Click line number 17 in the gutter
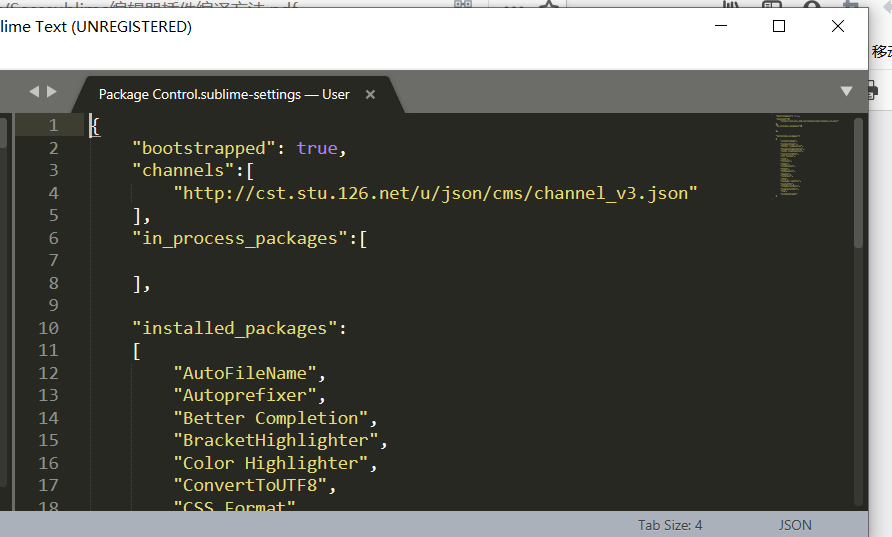Screen dimensions: 892x537 point(48,485)
